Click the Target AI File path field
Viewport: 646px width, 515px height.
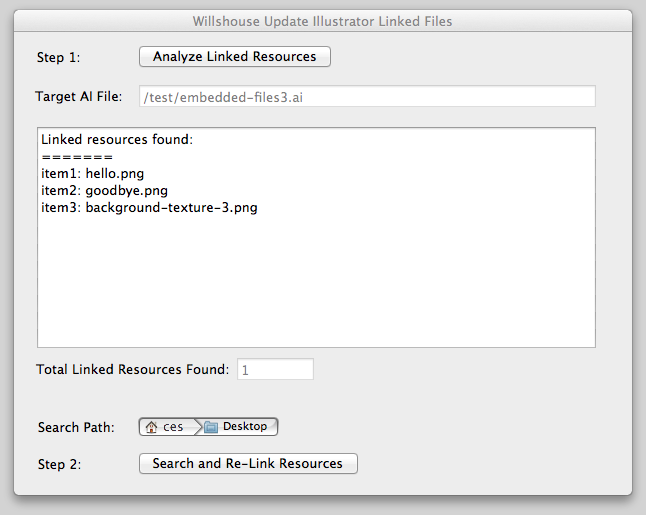coord(367,96)
